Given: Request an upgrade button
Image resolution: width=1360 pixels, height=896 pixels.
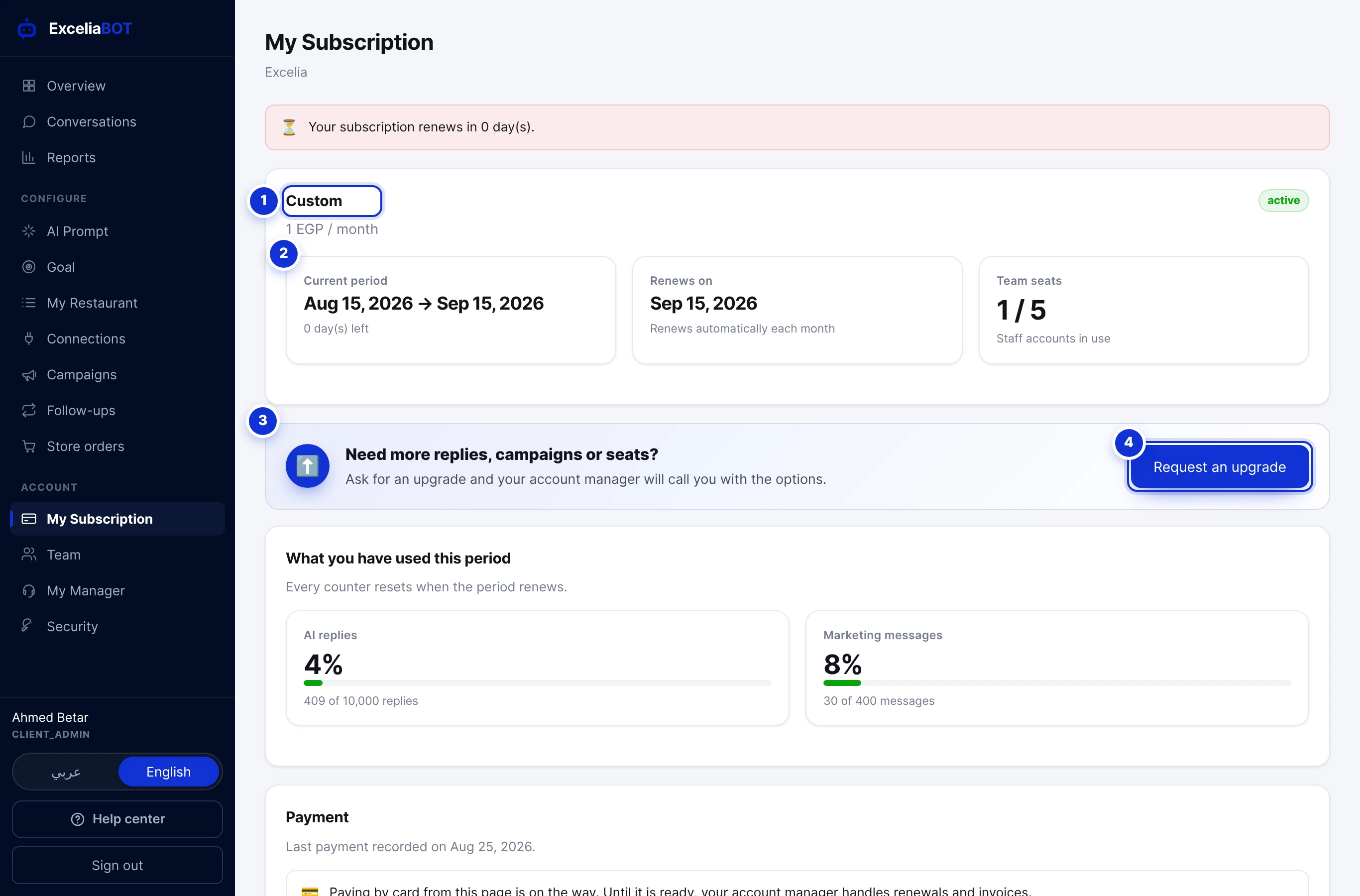Looking at the screenshot, I should tap(1220, 467).
